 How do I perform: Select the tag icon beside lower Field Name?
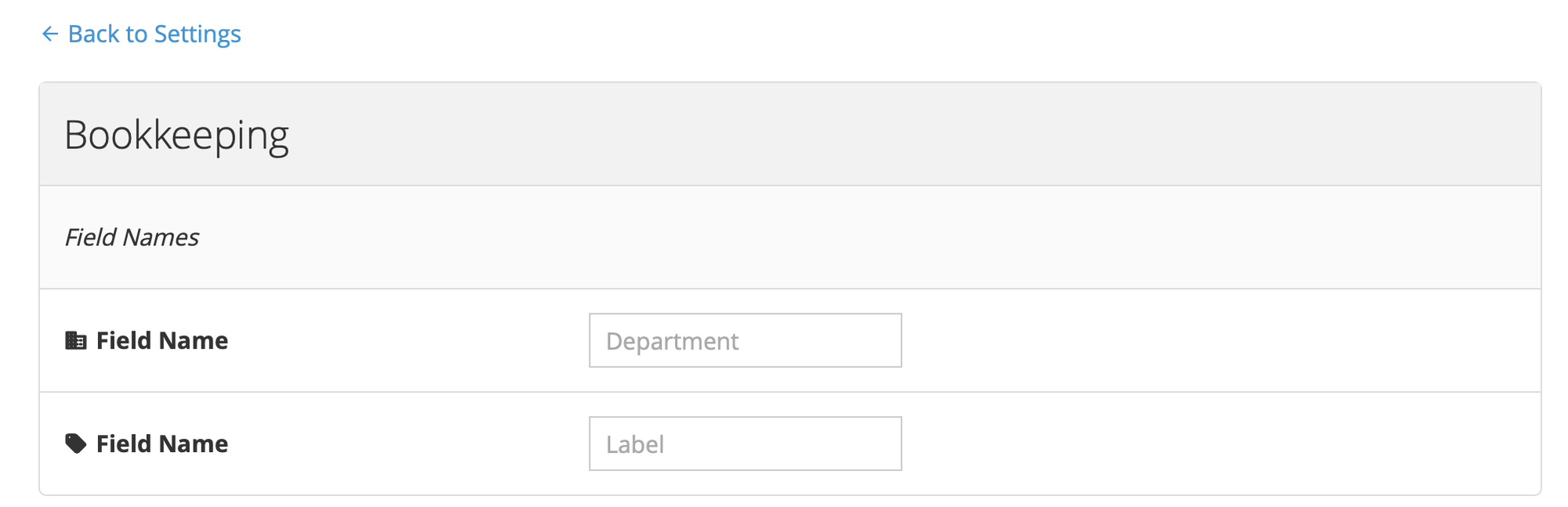click(75, 444)
